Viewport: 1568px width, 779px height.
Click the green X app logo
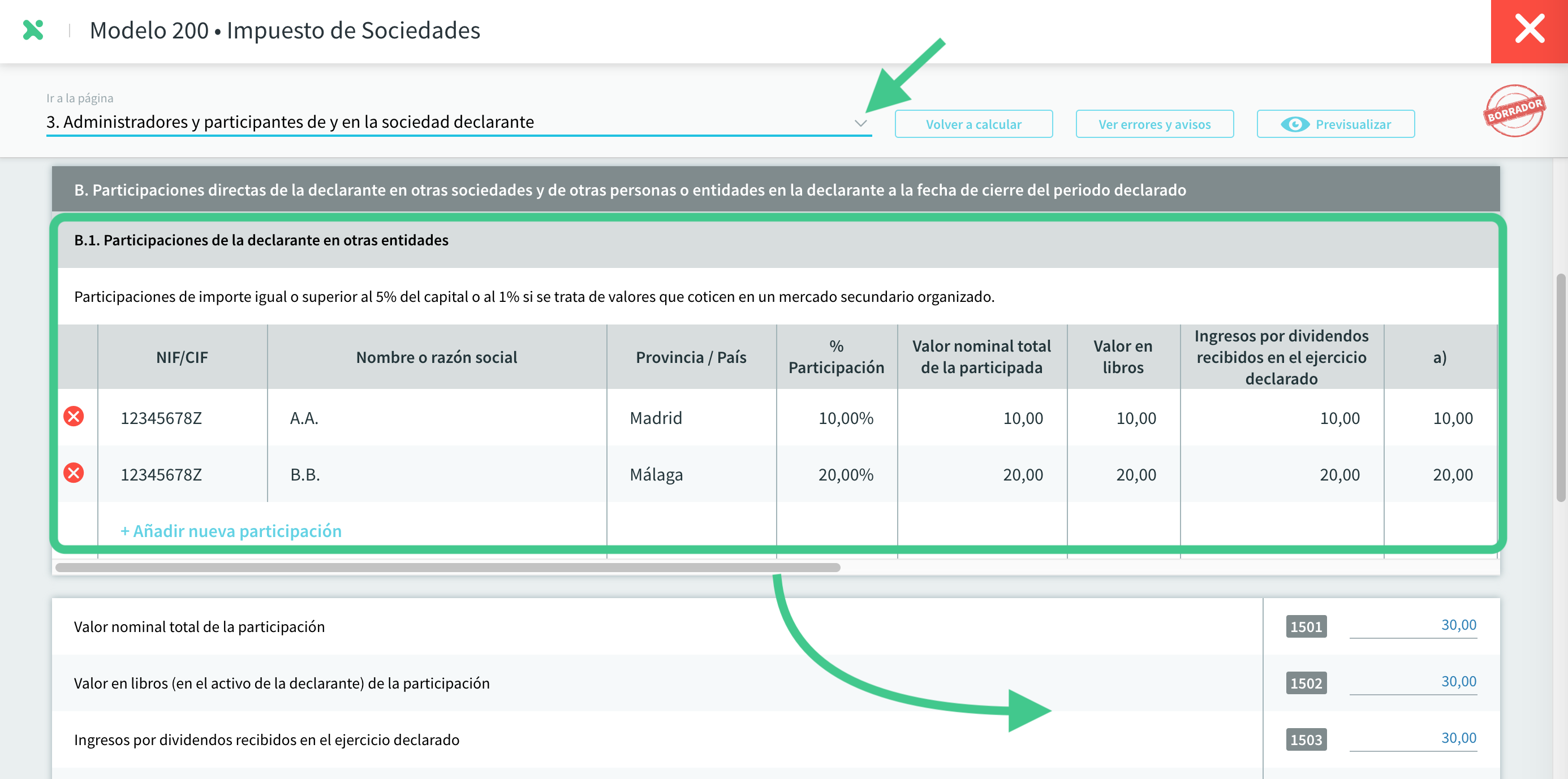[x=33, y=30]
